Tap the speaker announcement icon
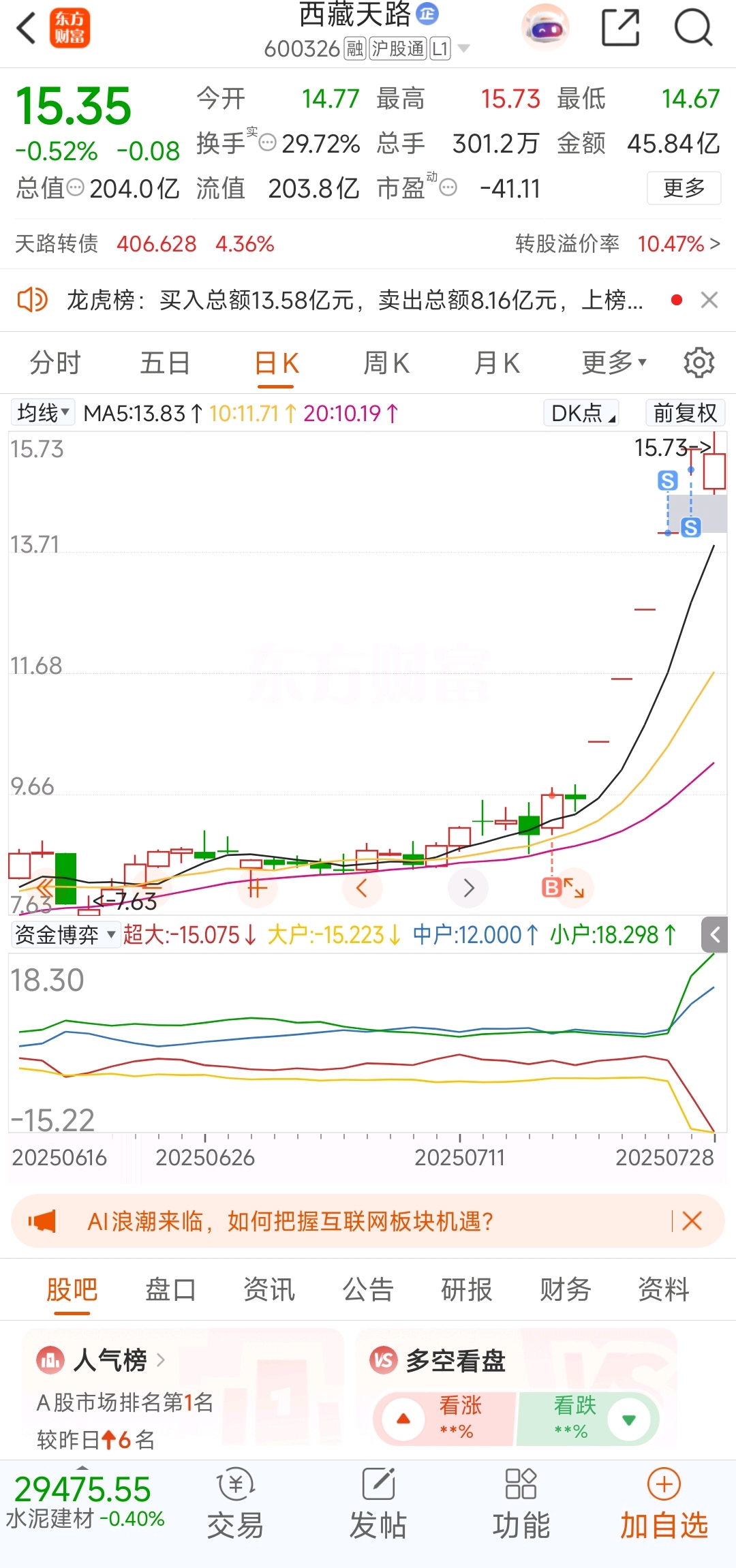The height and width of the screenshot is (1568, 736). 32,300
